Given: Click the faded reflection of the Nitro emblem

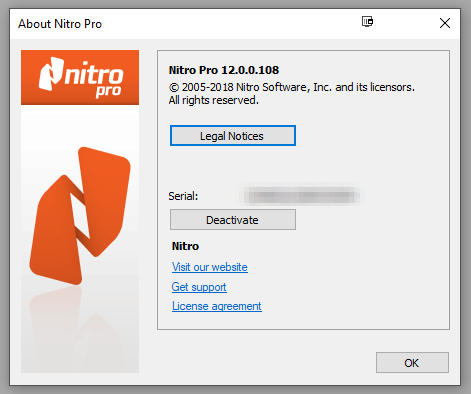Looking at the screenshot, I should coord(78,328).
